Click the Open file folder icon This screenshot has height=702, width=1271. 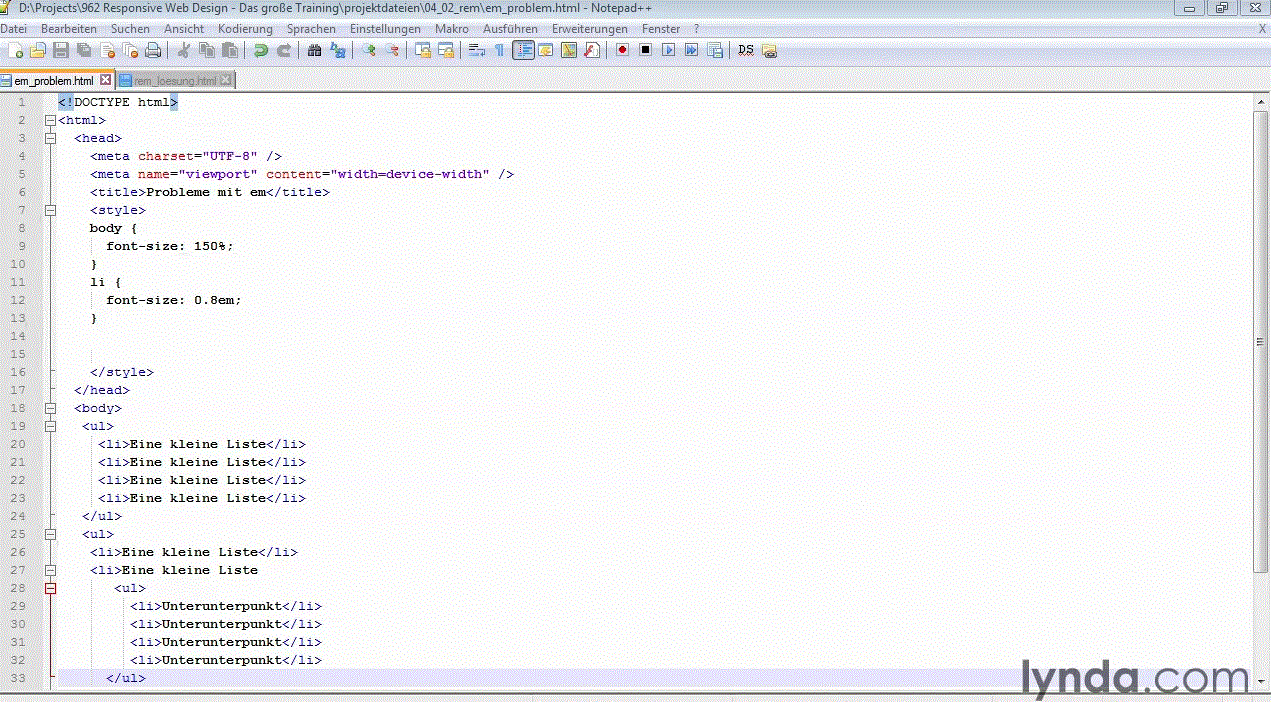[38, 50]
